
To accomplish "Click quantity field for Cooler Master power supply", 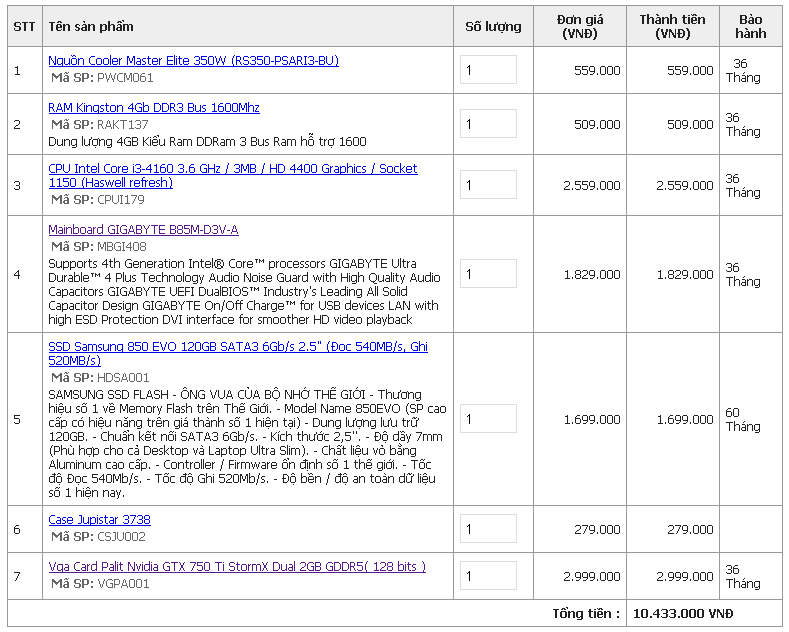I will [x=488, y=69].
